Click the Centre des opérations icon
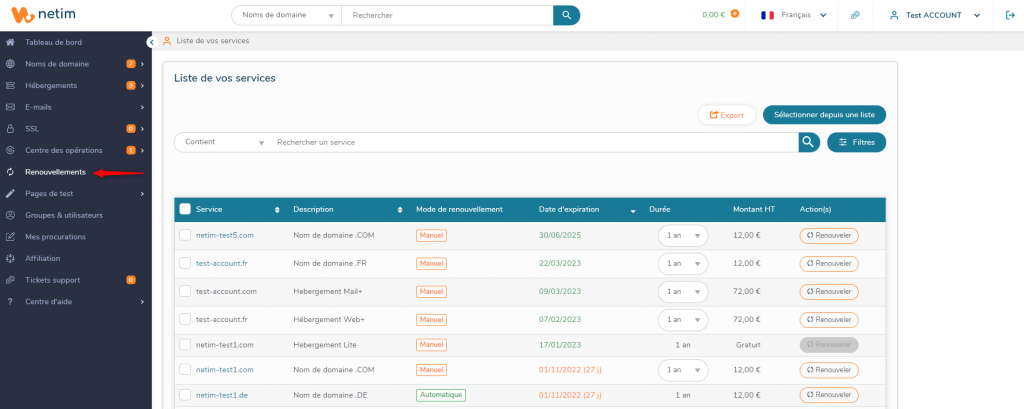Image resolution: width=1024 pixels, height=409 pixels. pyautogui.click(x=10, y=150)
